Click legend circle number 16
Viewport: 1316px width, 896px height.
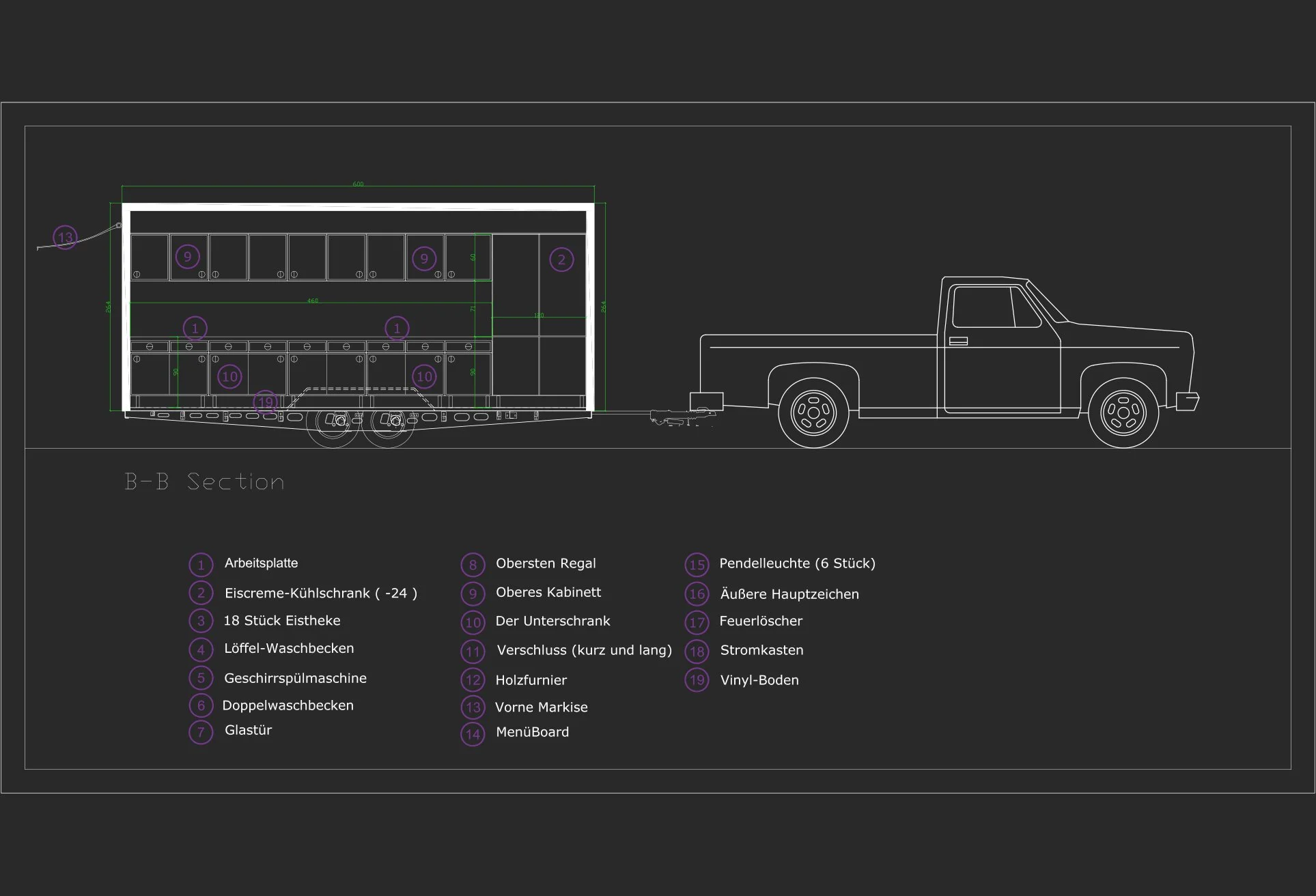click(x=697, y=594)
